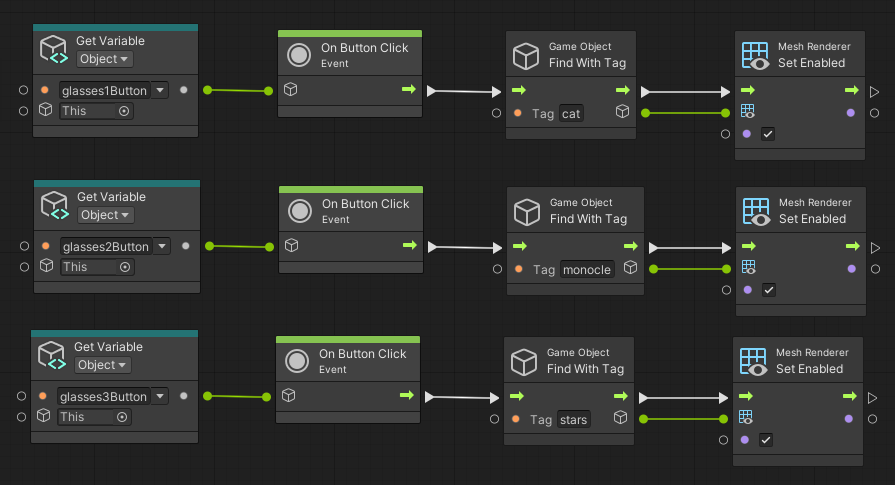Toggle the enabled checkbox after the cat tag node
Image resolution: width=895 pixels, height=485 pixels.
[x=768, y=134]
